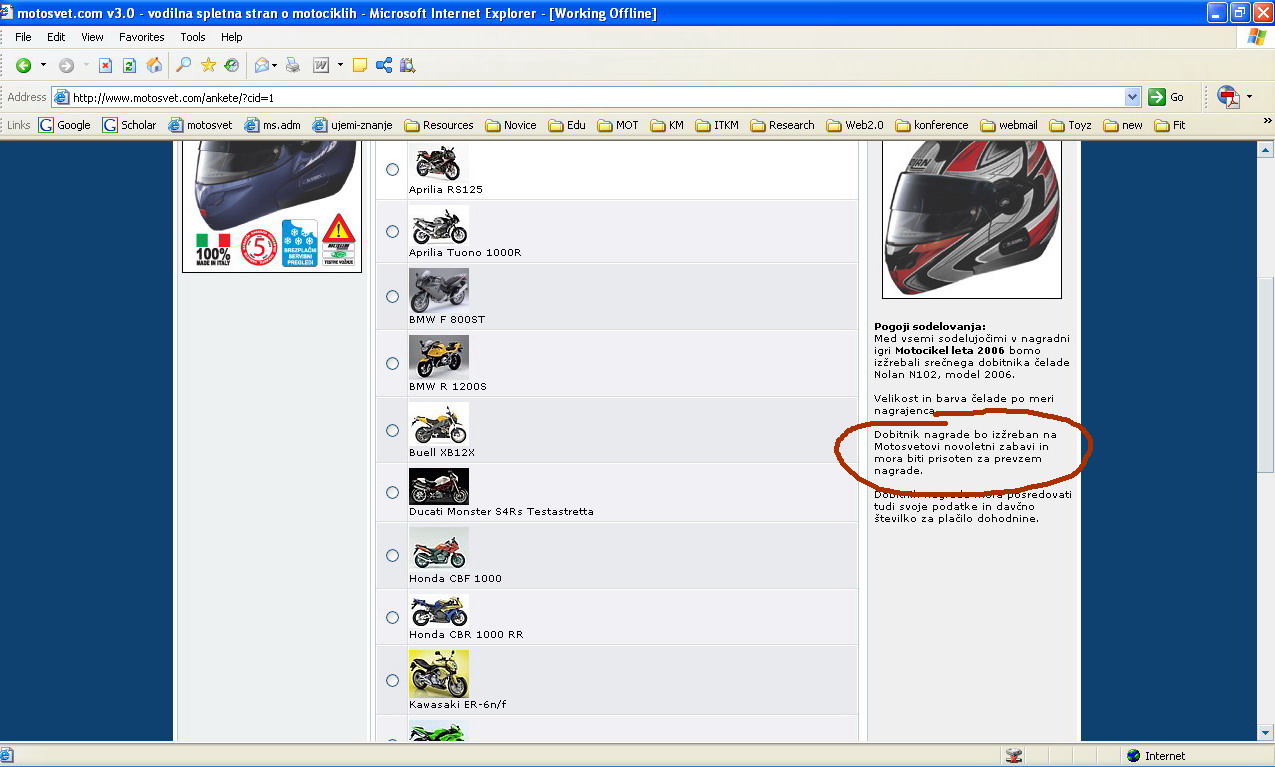Open the motosvet link in Links bar

click(x=200, y=125)
